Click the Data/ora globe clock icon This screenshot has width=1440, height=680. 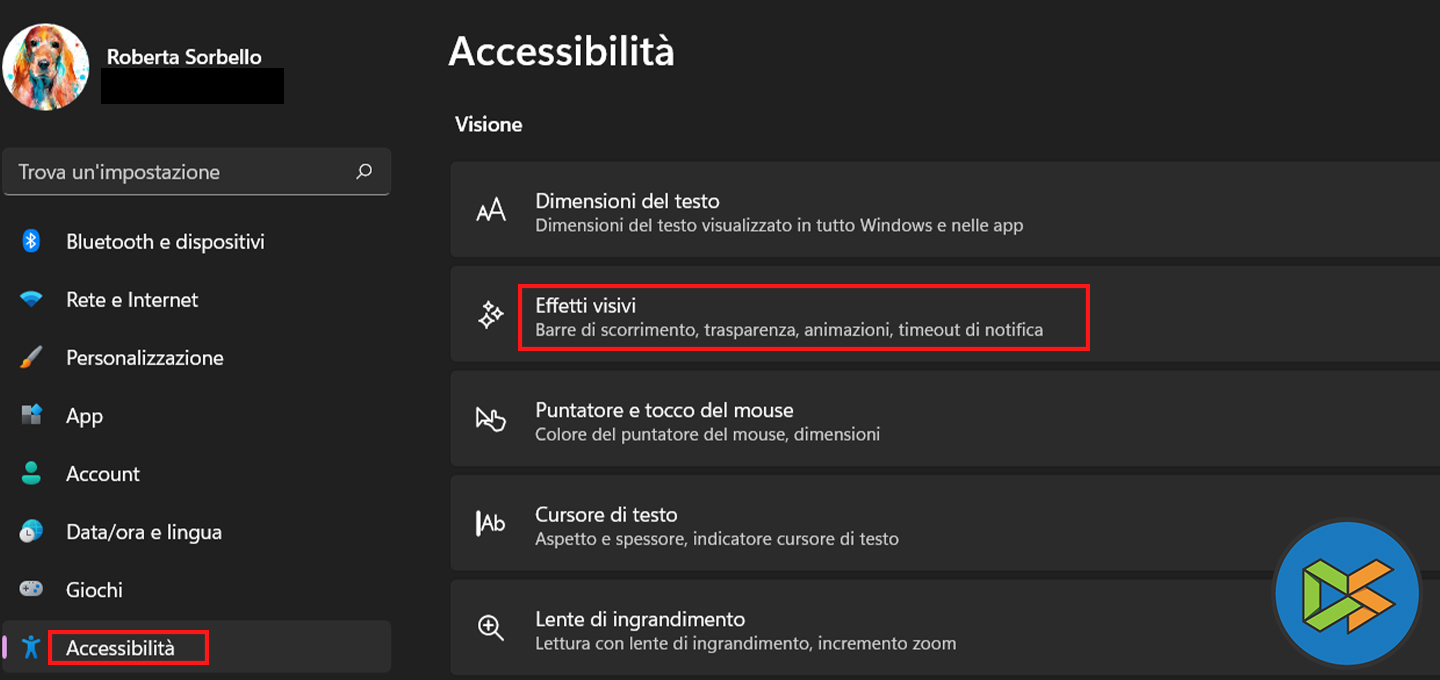click(x=31, y=531)
